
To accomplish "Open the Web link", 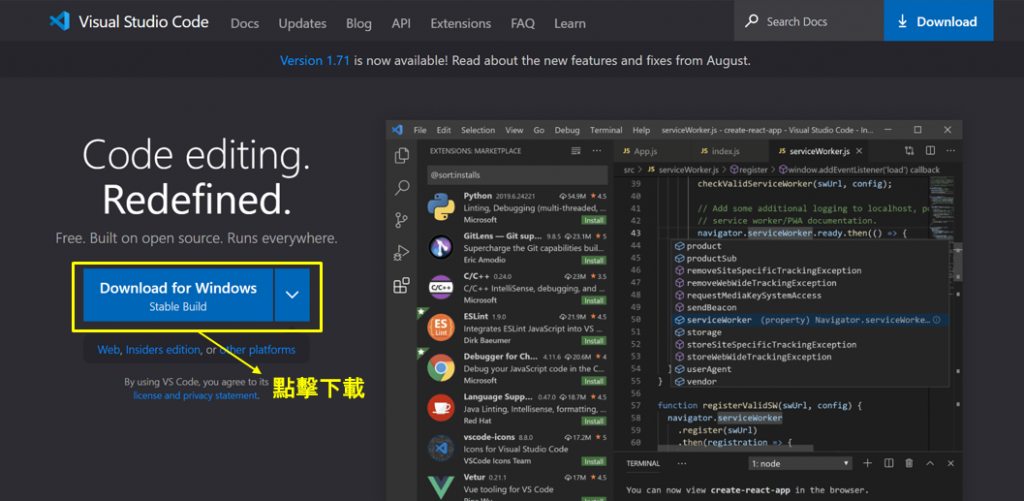I will pos(108,350).
